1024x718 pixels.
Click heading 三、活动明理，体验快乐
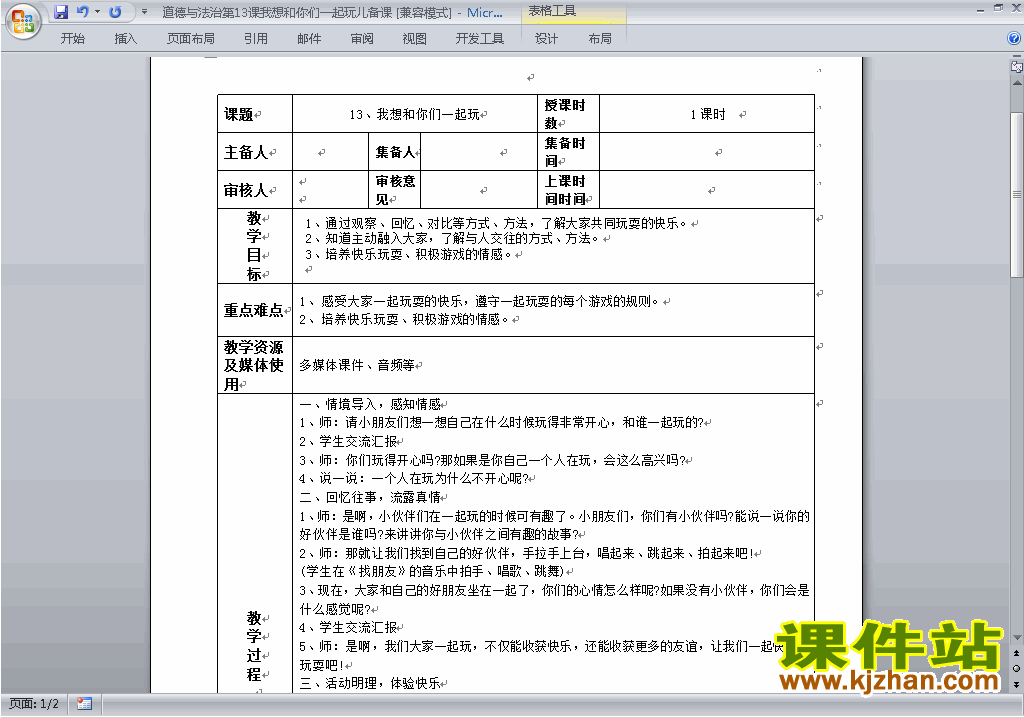coord(370,683)
